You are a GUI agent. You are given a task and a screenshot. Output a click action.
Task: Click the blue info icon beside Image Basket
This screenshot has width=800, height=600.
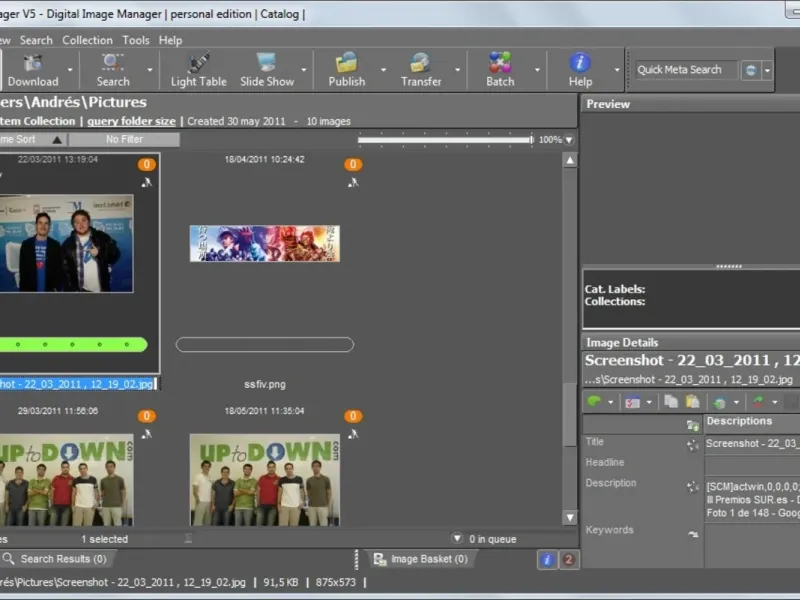pyautogui.click(x=547, y=560)
